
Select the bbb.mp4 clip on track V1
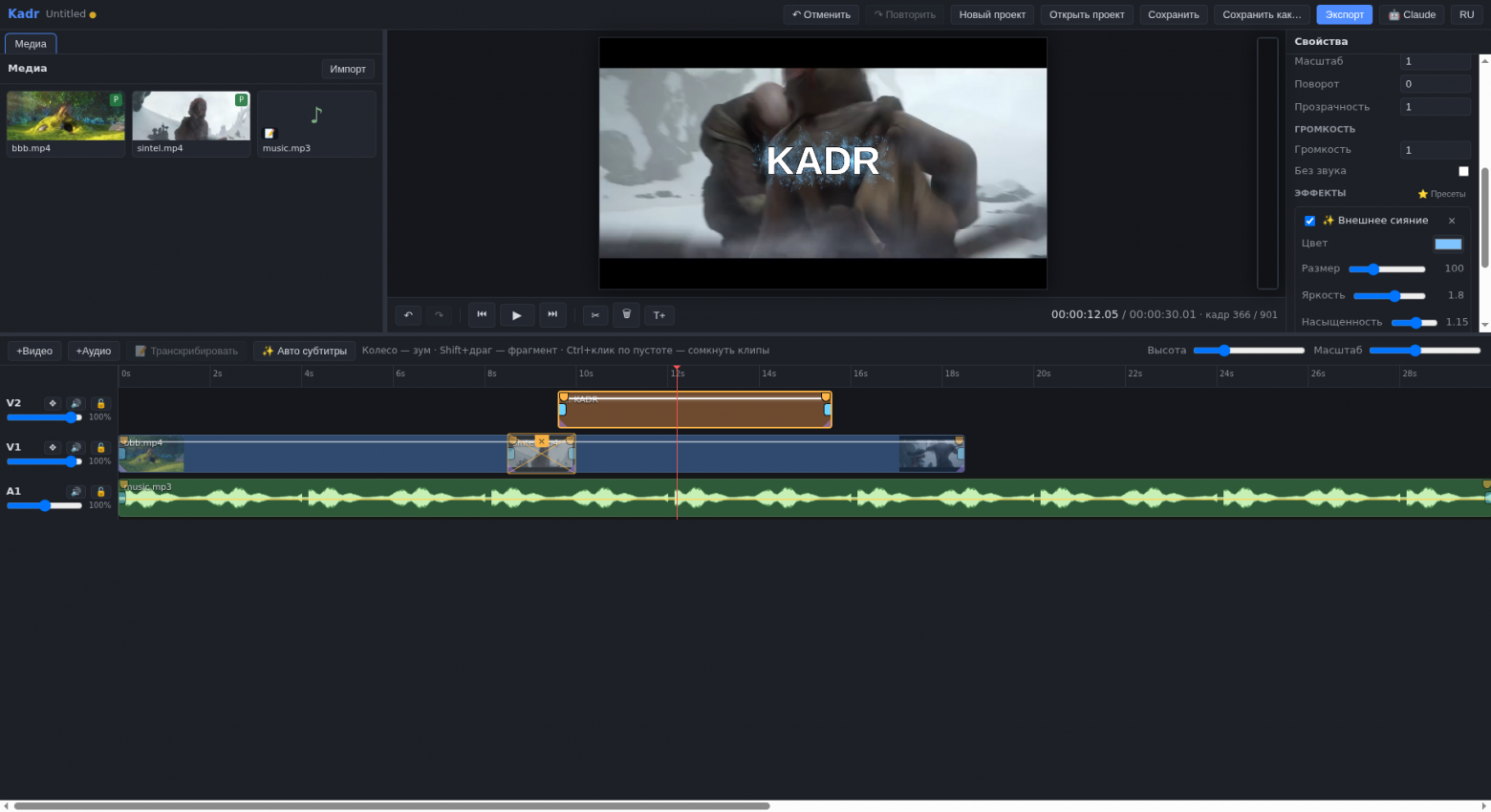point(315,455)
